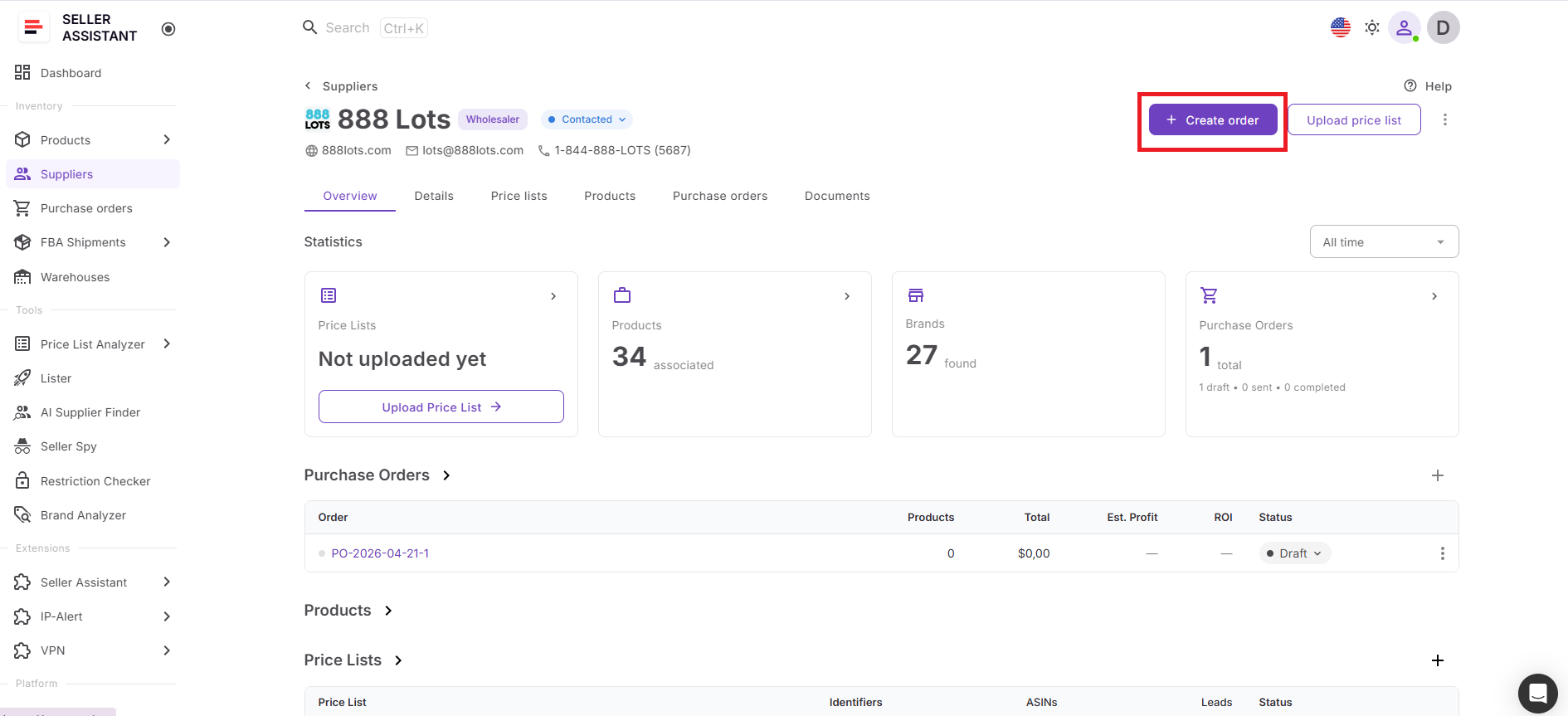Open the Brand Analyzer icon
The width and height of the screenshot is (1568, 716).
pos(22,515)
